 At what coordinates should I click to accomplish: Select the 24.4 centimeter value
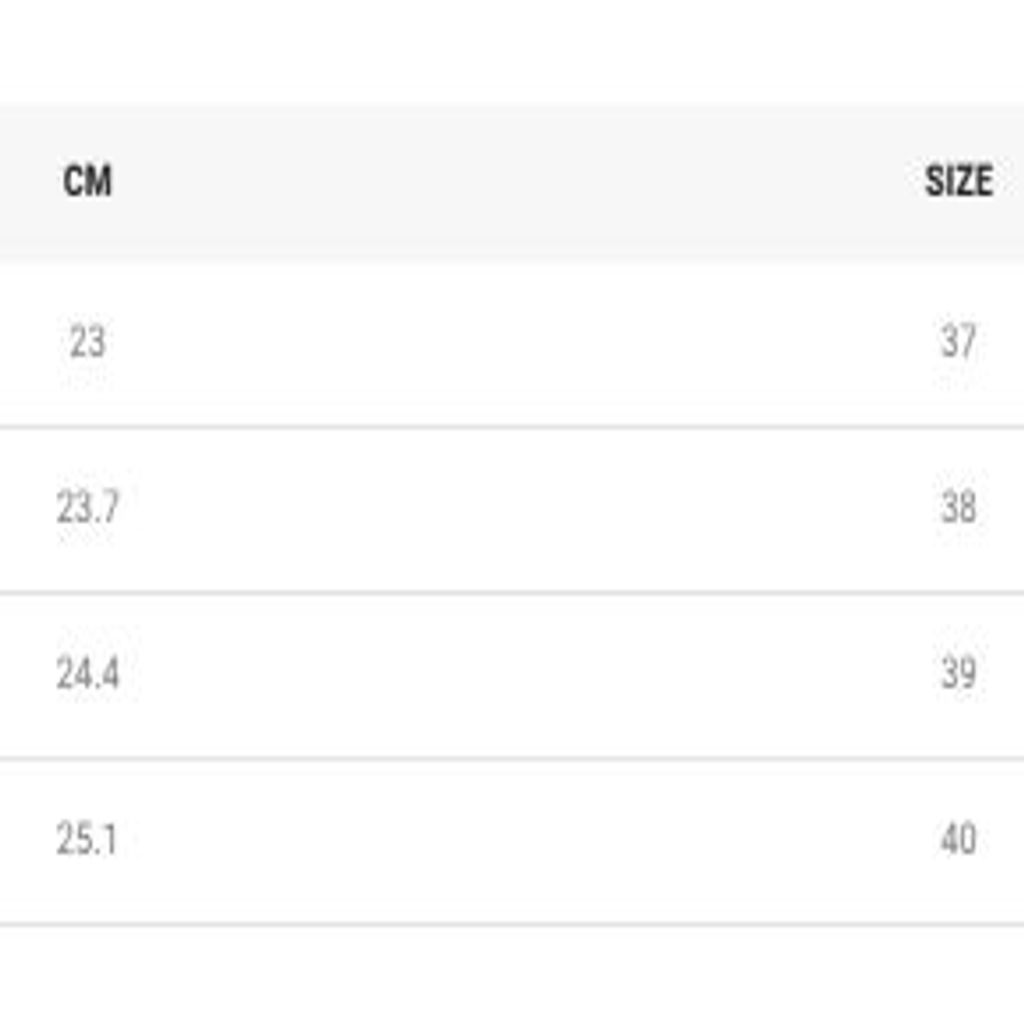(x=87, y=674)
